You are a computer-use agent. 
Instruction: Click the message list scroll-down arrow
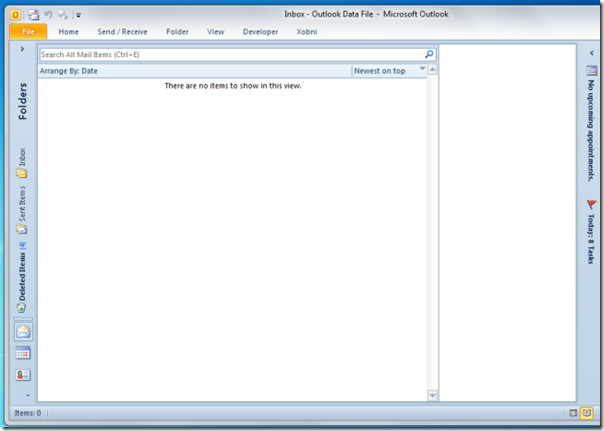(433, 395)
